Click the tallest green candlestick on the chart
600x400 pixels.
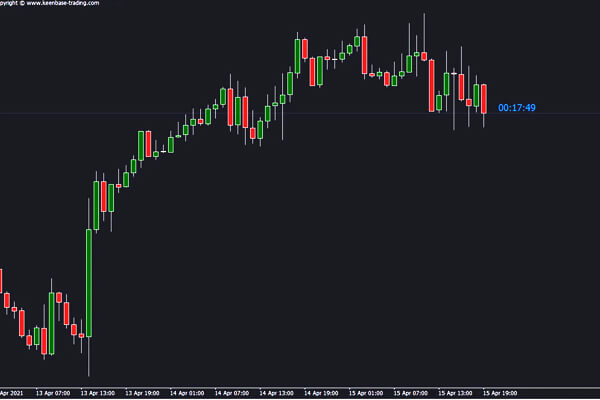click(x=89, y=283)
